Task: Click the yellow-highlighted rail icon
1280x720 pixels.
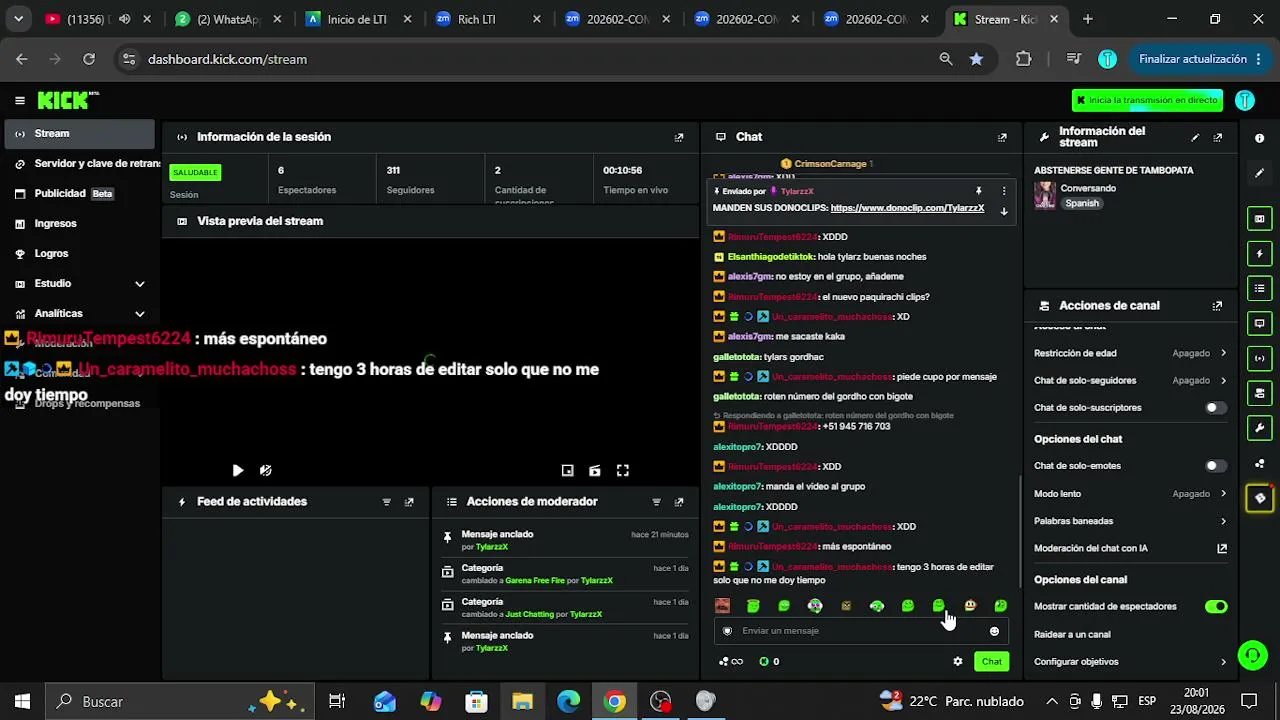Action: (1260, 498)
